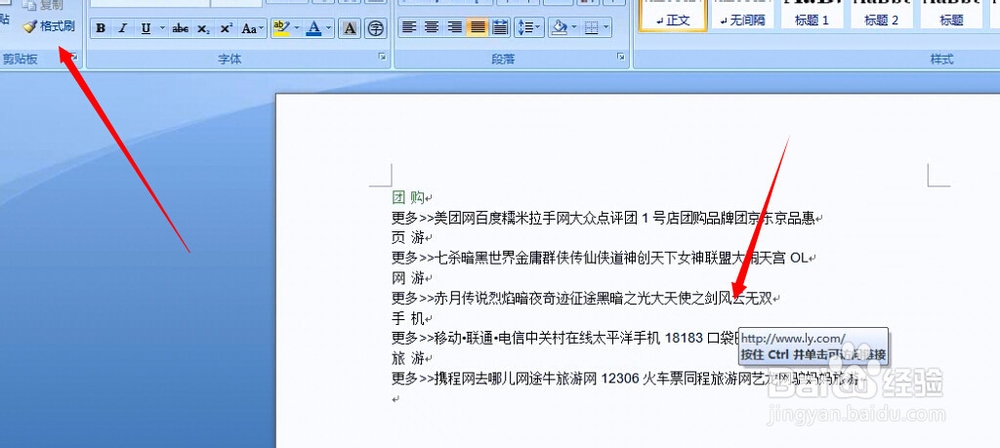Click the green 团 购 heading text
The image size is (1000, 448).
click(x=408, y=198)
